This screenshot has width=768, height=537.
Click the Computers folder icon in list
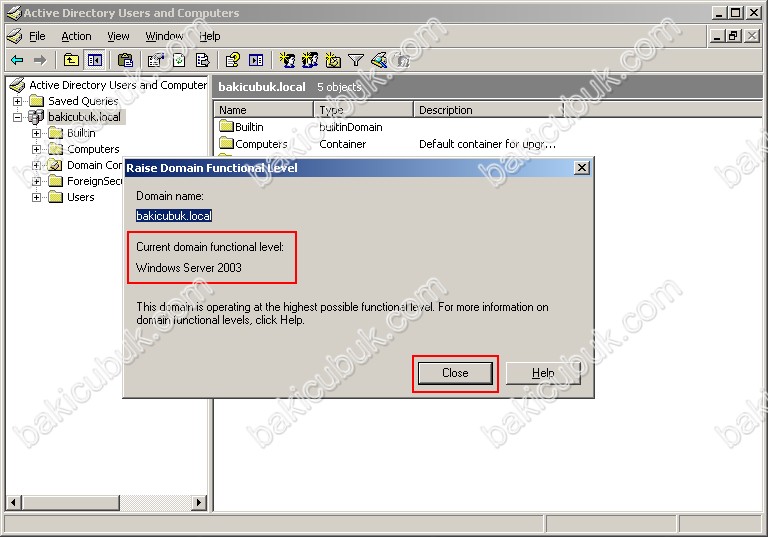point(226,144)
